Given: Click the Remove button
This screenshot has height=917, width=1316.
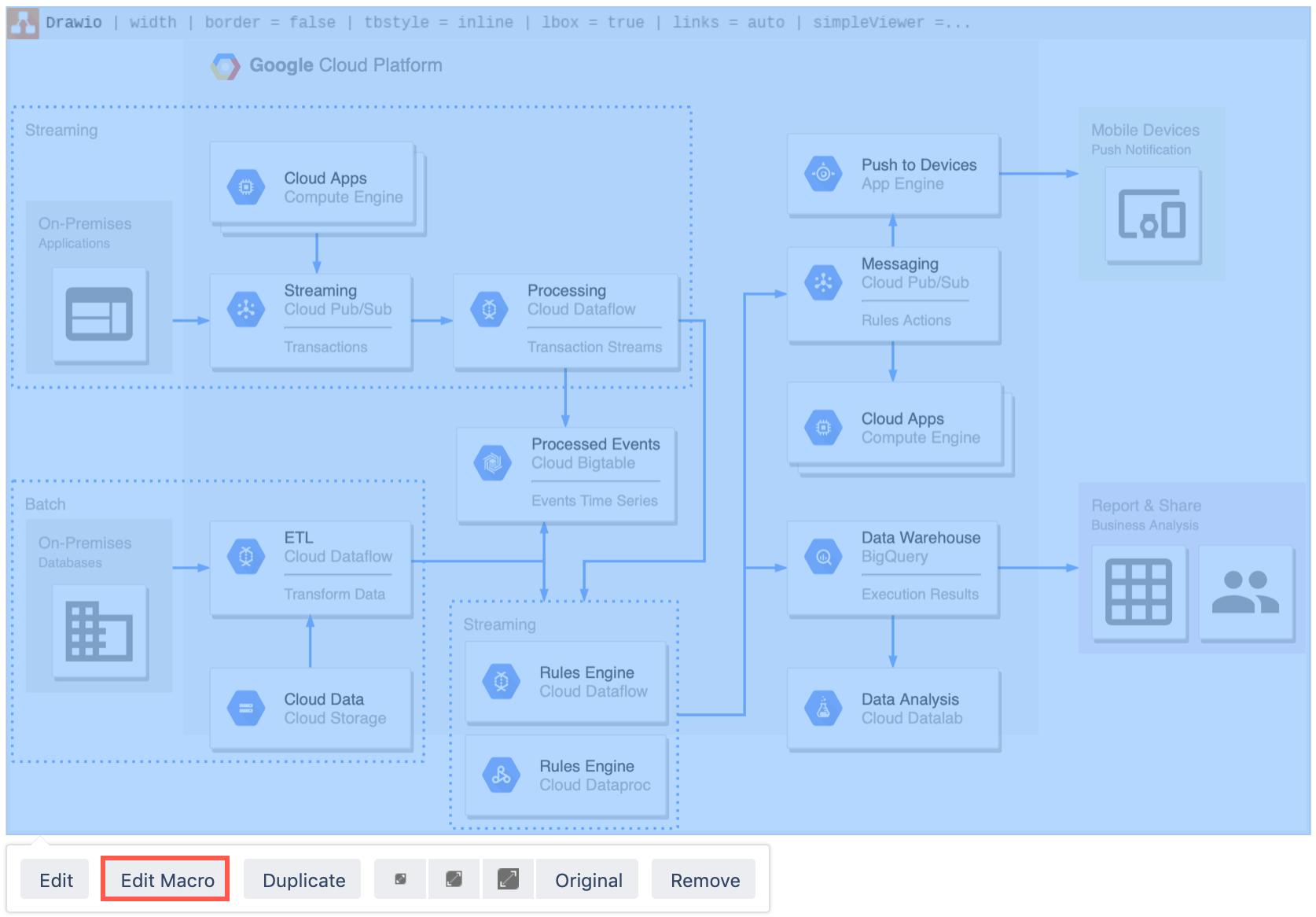Looking at the screenshot, I should click(x=703, y=879).
